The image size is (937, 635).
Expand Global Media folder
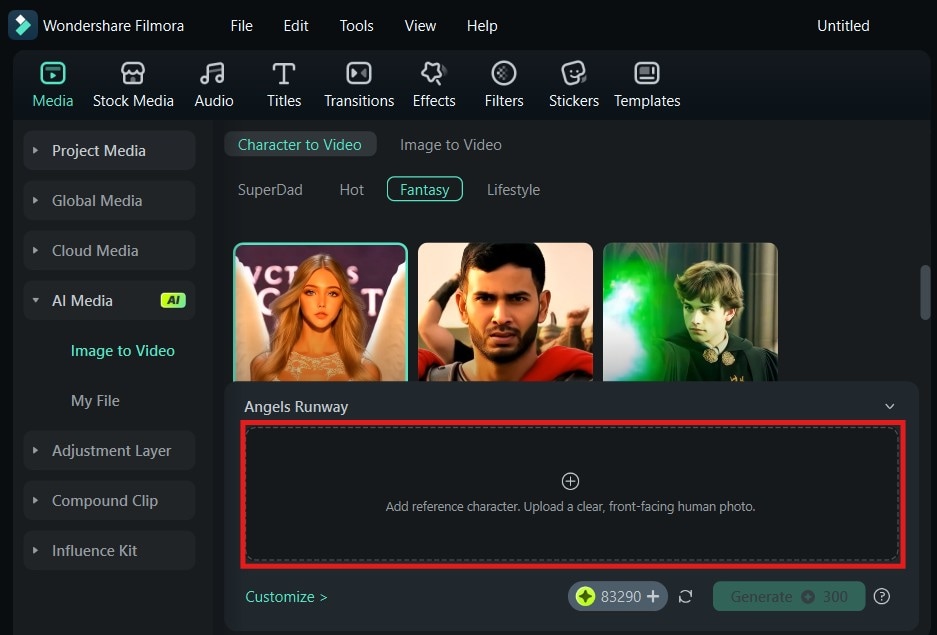[x=35, y=201]
